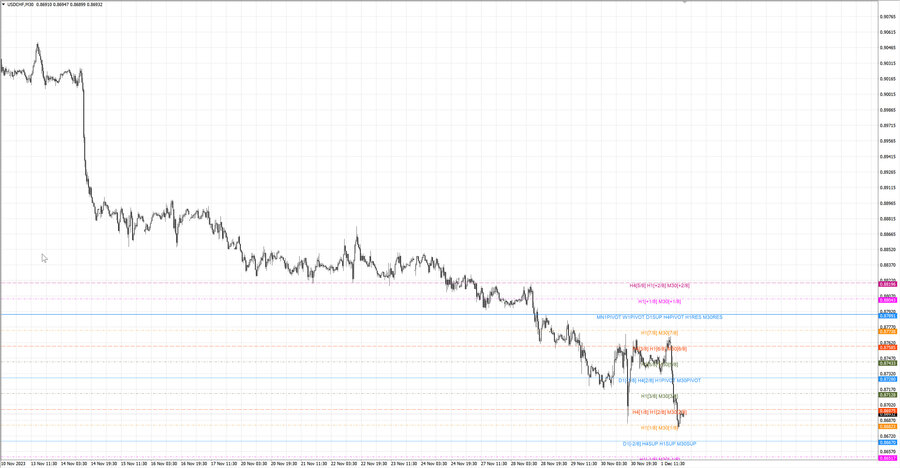This screenshot has height=468, width=900.
Task: Open the chart menu triangle beside USDCHF,M30
Action: click(3, 4)
